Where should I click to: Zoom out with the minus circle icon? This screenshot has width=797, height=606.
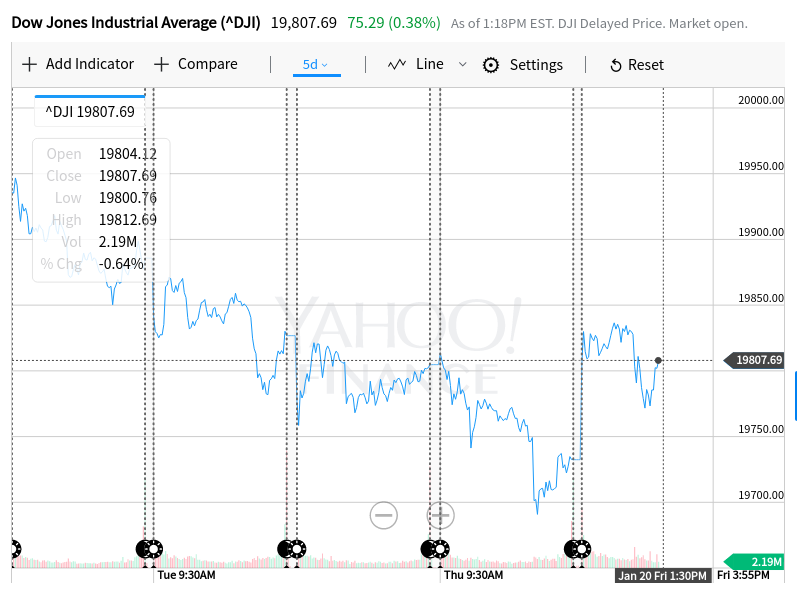(383, 516)
